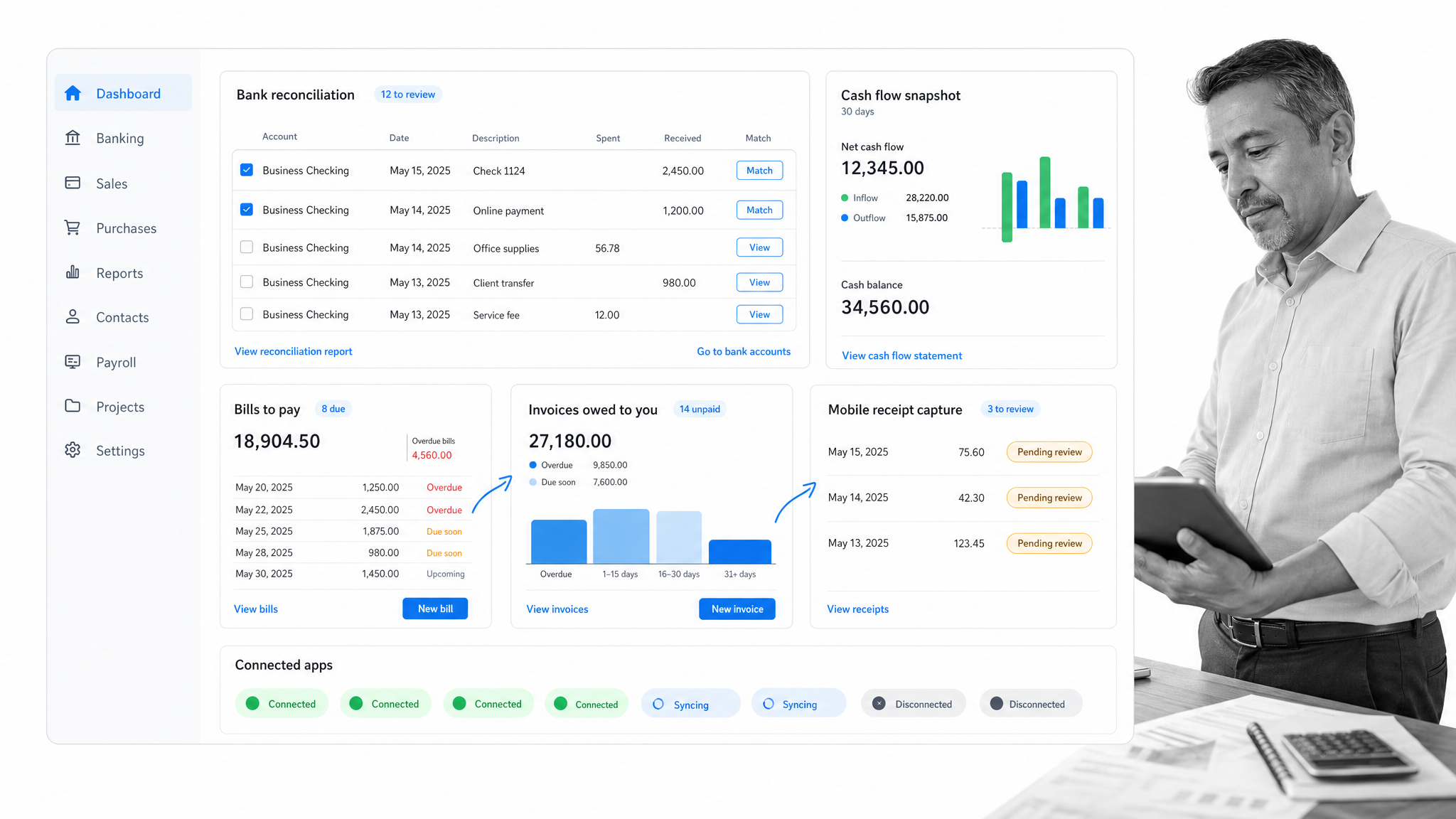Click the Projects folder icon
The image size is (1456, 819).
[73, 406]
